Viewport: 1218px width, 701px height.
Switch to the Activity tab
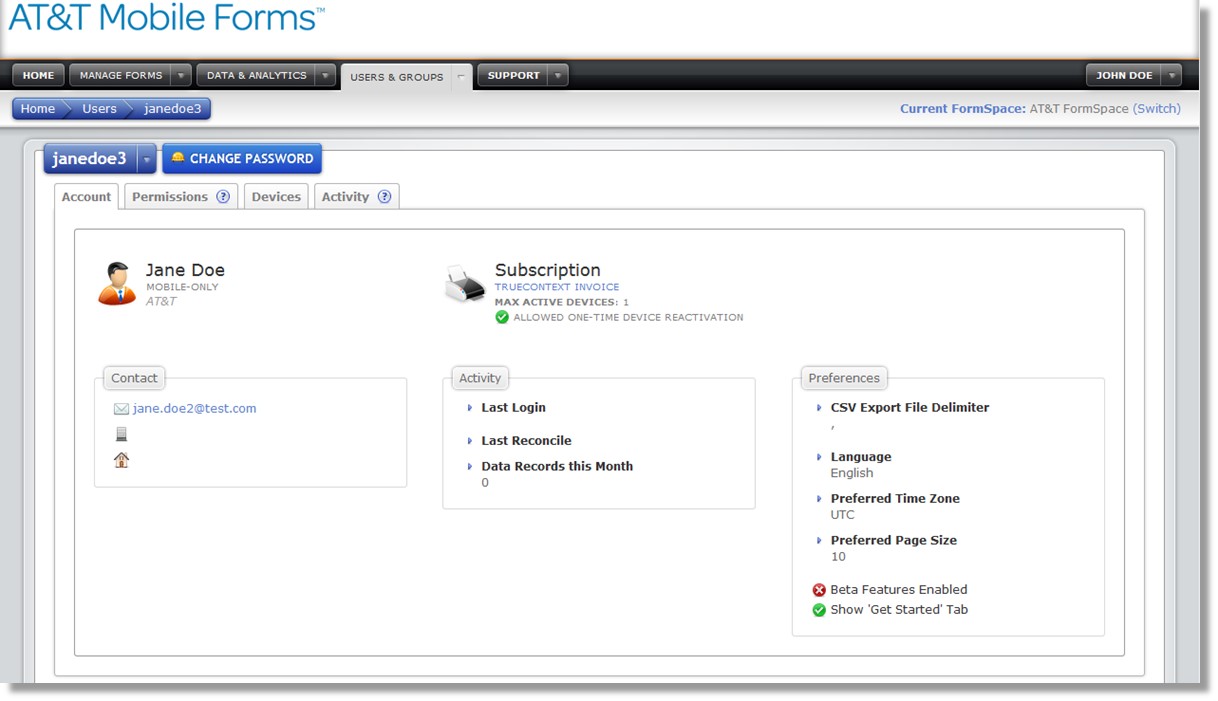click(x=356, y=197)
